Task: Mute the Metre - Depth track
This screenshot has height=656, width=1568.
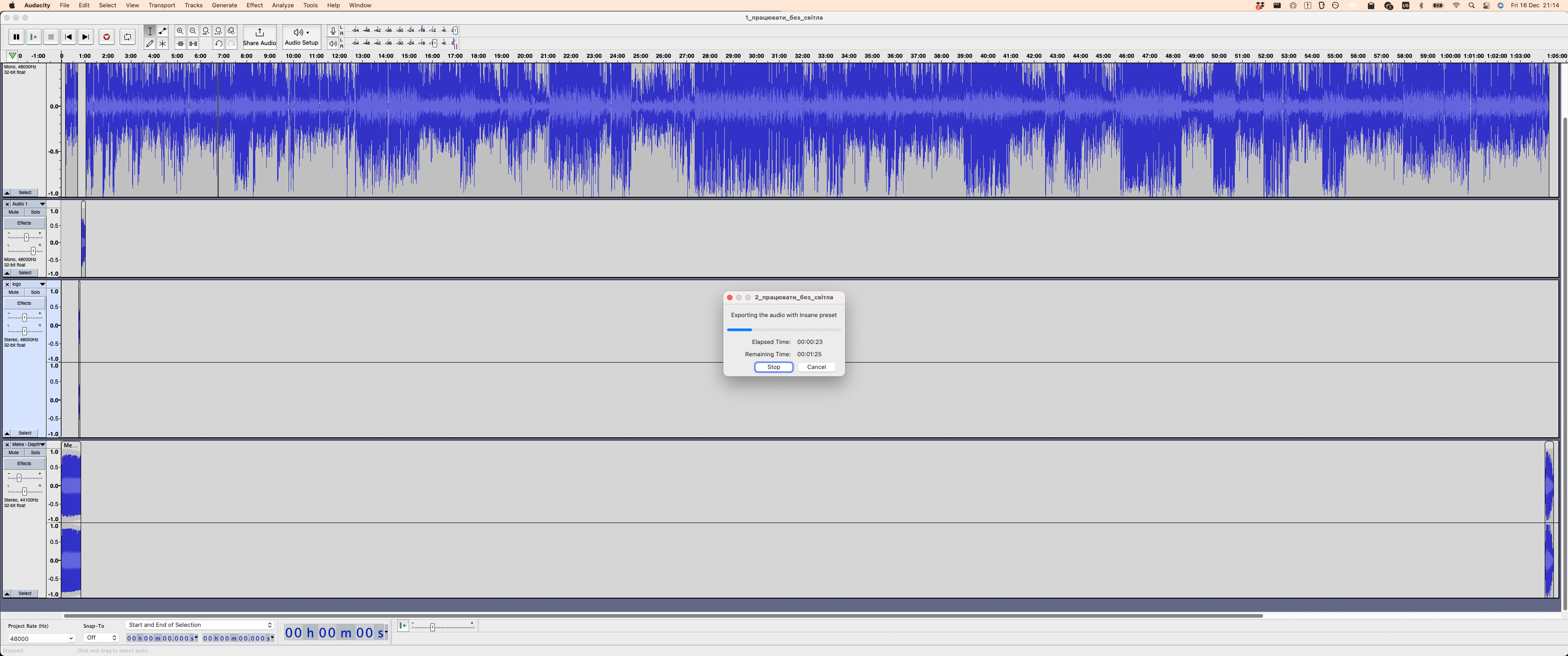Action: point(13,453)
